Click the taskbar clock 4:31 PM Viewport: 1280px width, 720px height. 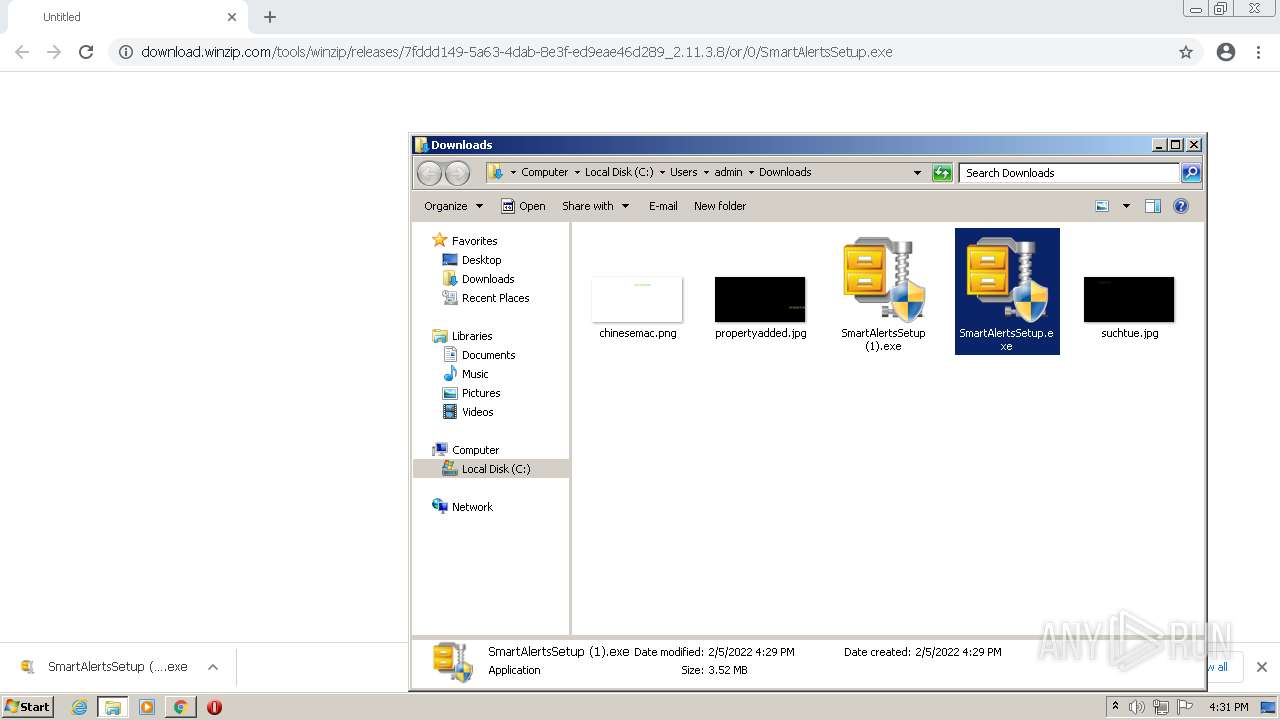[x=1228, y=707]
